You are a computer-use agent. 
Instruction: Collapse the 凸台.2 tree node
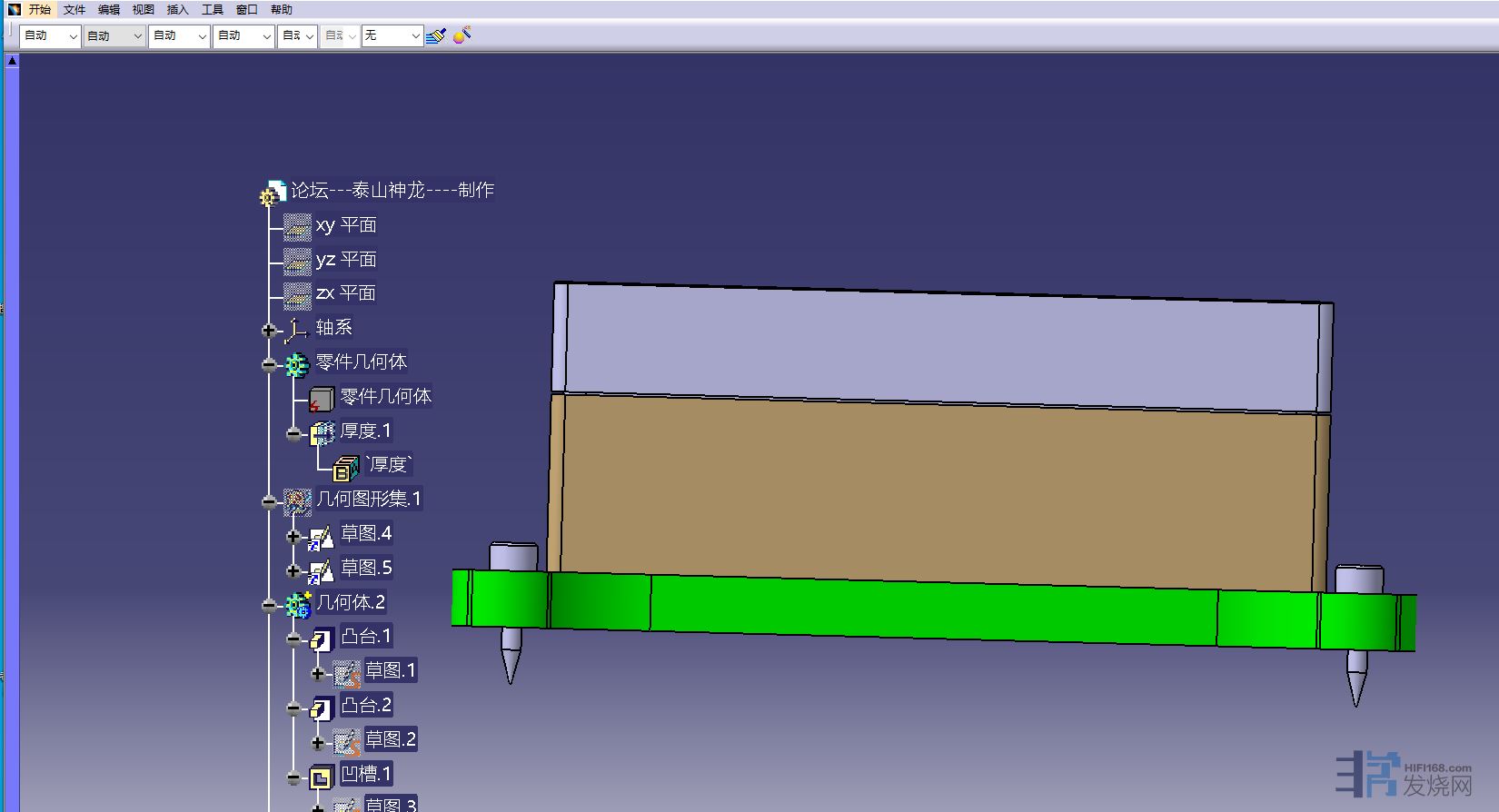click(293, 708)
